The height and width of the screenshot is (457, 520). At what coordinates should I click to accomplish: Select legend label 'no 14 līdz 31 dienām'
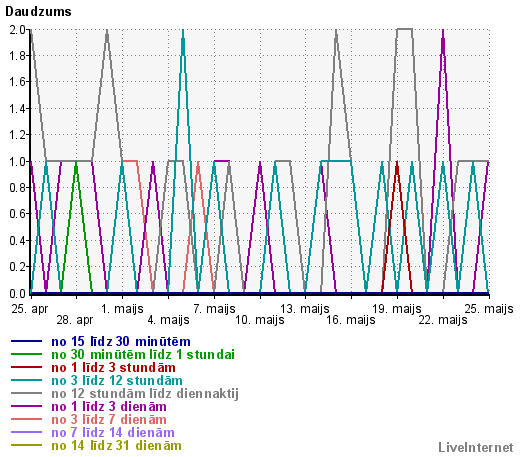116,445
